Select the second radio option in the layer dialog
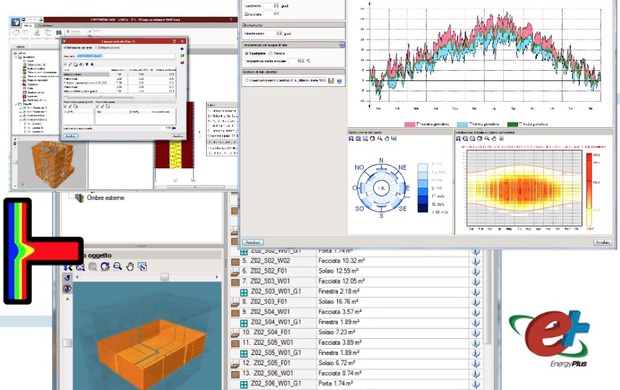The width and height of the screenshot is (620, 390). click(x=96, y=48)
